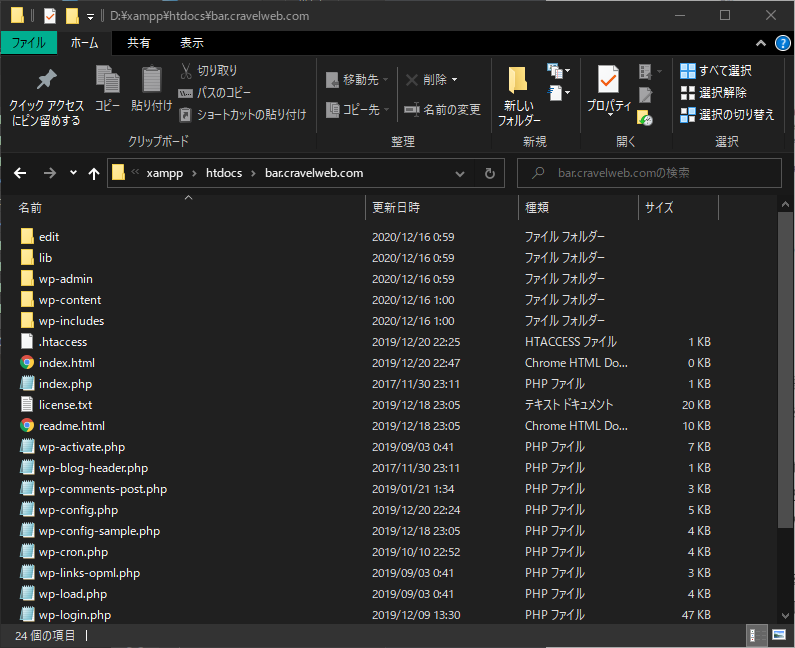This screenshot has width=795, height=648.
Task: Select the .htaccess file
Action: (63, 342)
